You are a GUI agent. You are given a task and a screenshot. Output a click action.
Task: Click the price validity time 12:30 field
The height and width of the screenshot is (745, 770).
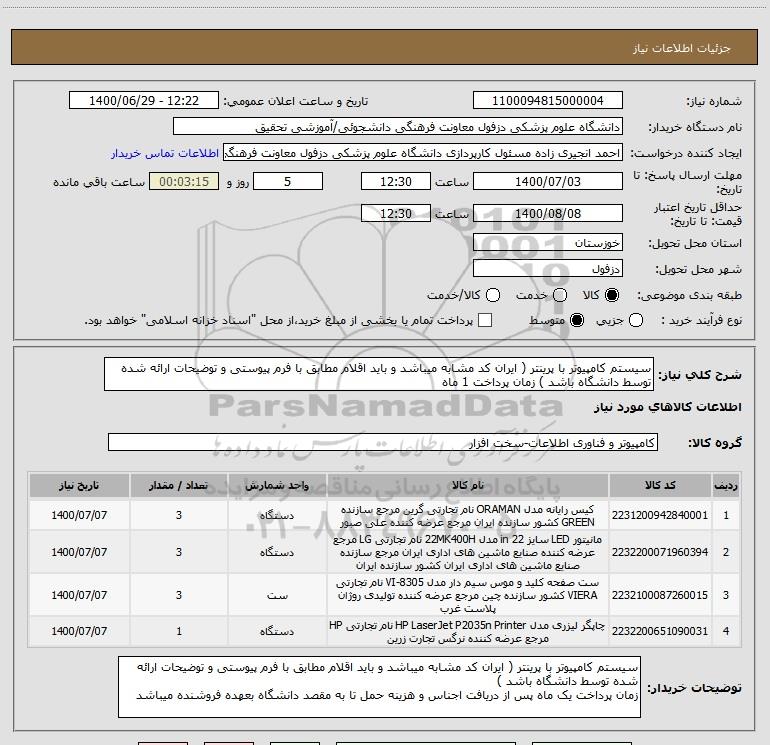(x=396, y=213)
